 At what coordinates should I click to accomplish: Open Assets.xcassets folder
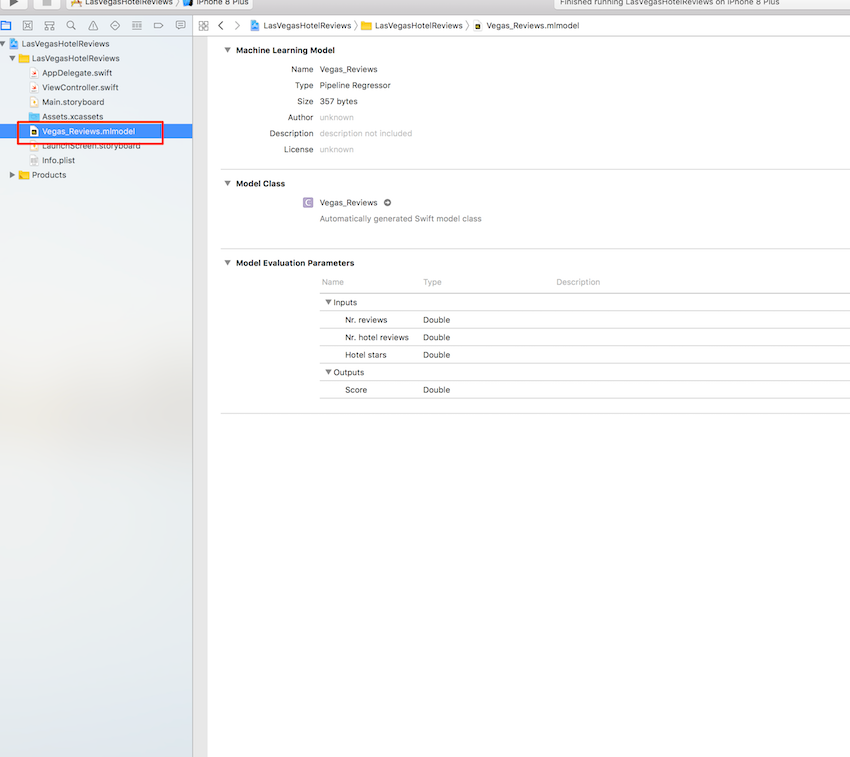(73, 117)
